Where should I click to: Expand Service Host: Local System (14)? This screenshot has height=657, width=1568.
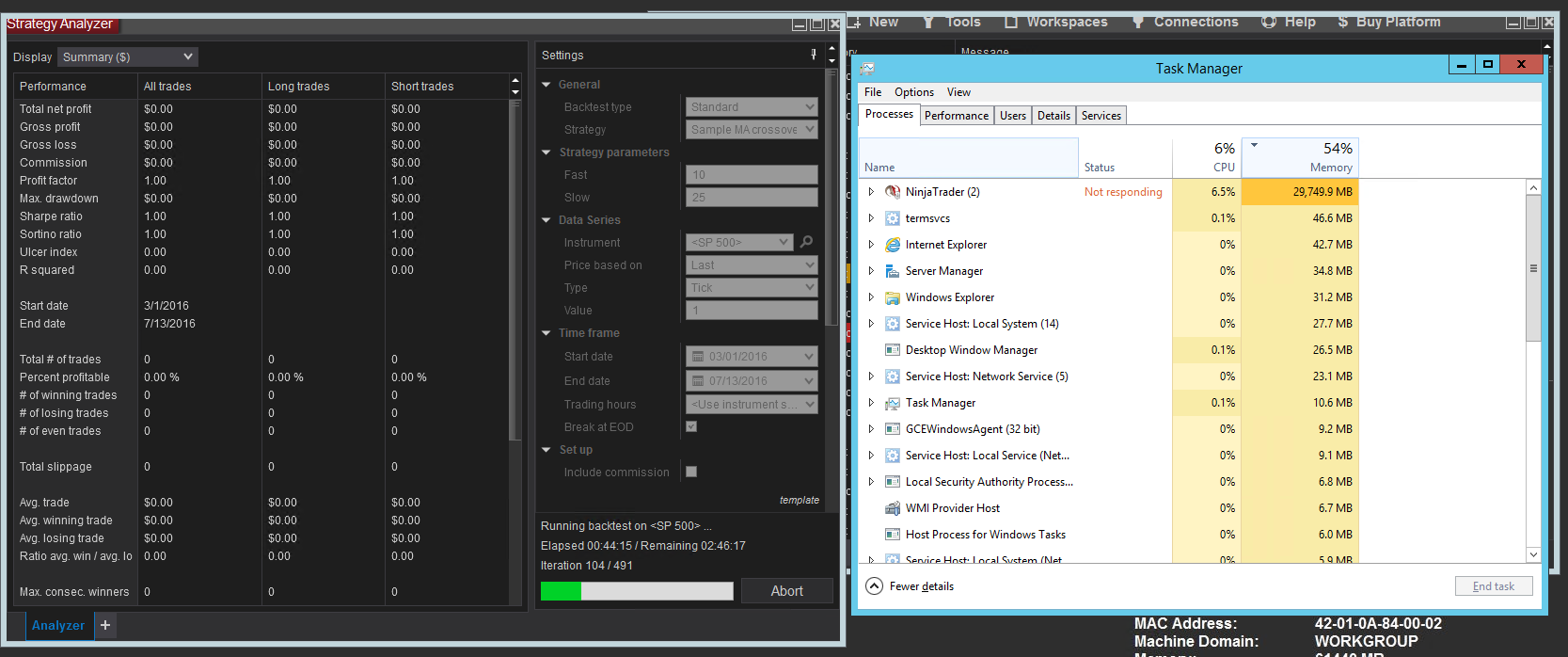pyautogui.click(x=871, y=324)
